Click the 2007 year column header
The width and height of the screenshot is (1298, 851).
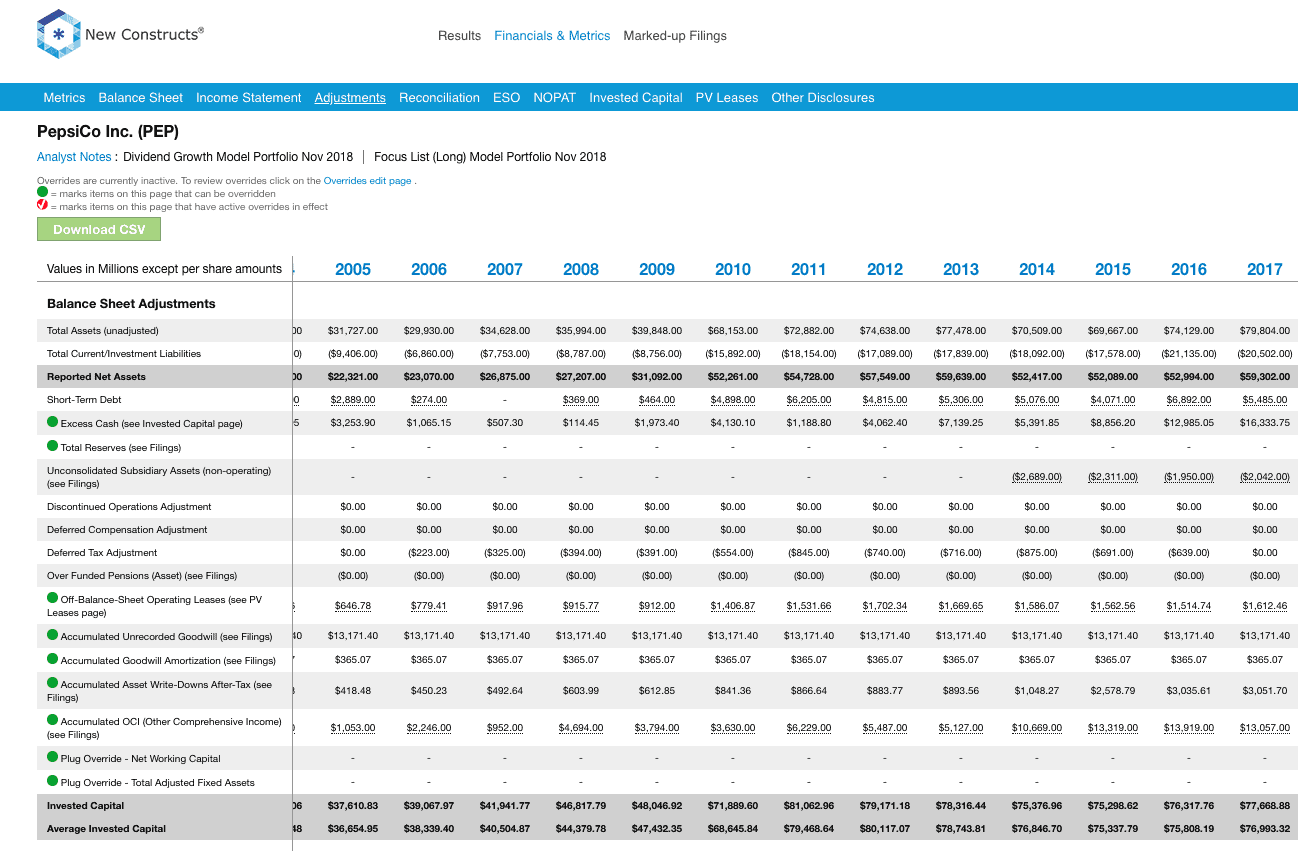505,269
